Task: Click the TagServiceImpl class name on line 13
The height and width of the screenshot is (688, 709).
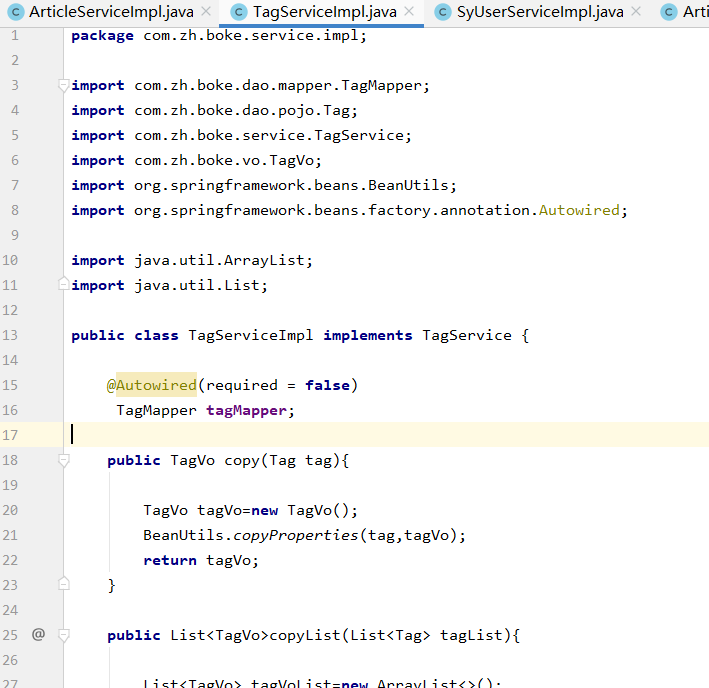Action: click(251, 335)
